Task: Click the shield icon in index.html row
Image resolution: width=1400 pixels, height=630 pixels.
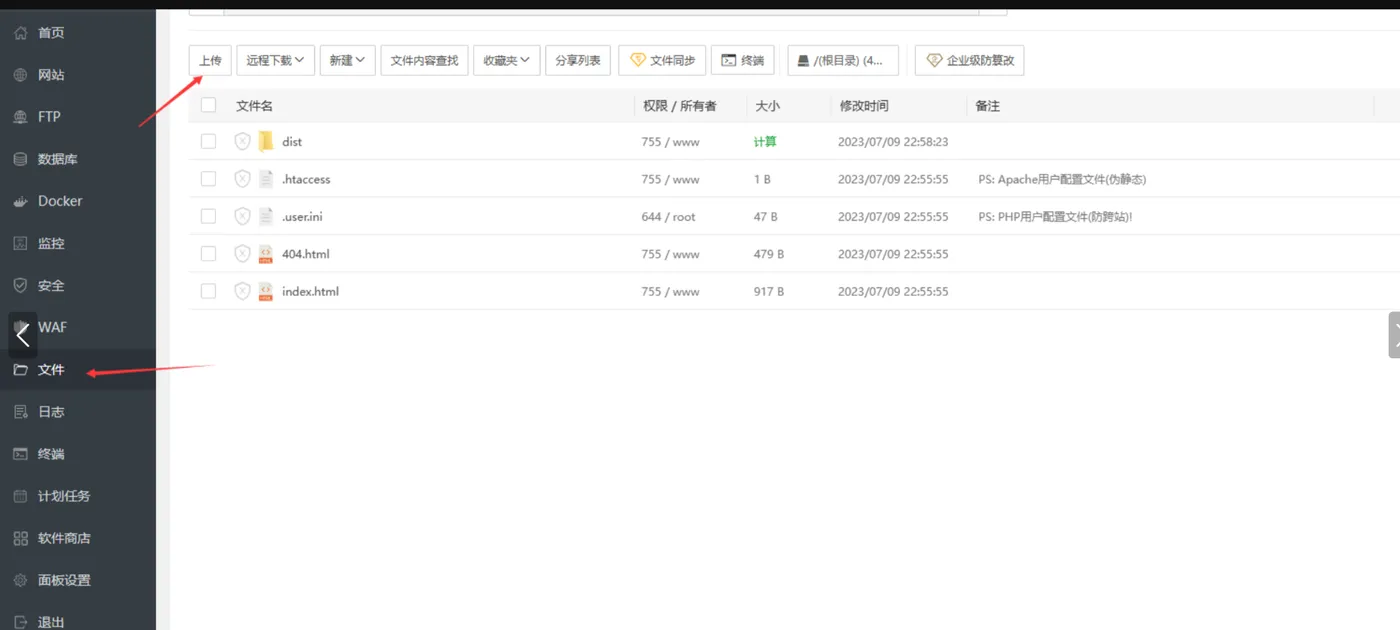Action: (x=242, y=291)
